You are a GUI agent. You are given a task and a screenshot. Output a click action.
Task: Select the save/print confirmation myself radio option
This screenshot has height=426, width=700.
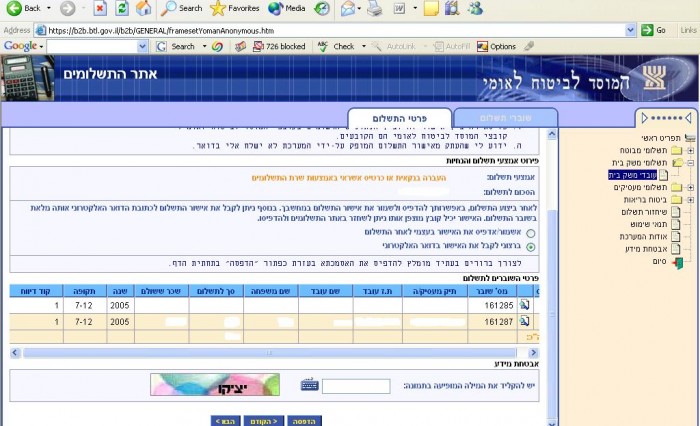pyautogui.click(x=530, y=232)
